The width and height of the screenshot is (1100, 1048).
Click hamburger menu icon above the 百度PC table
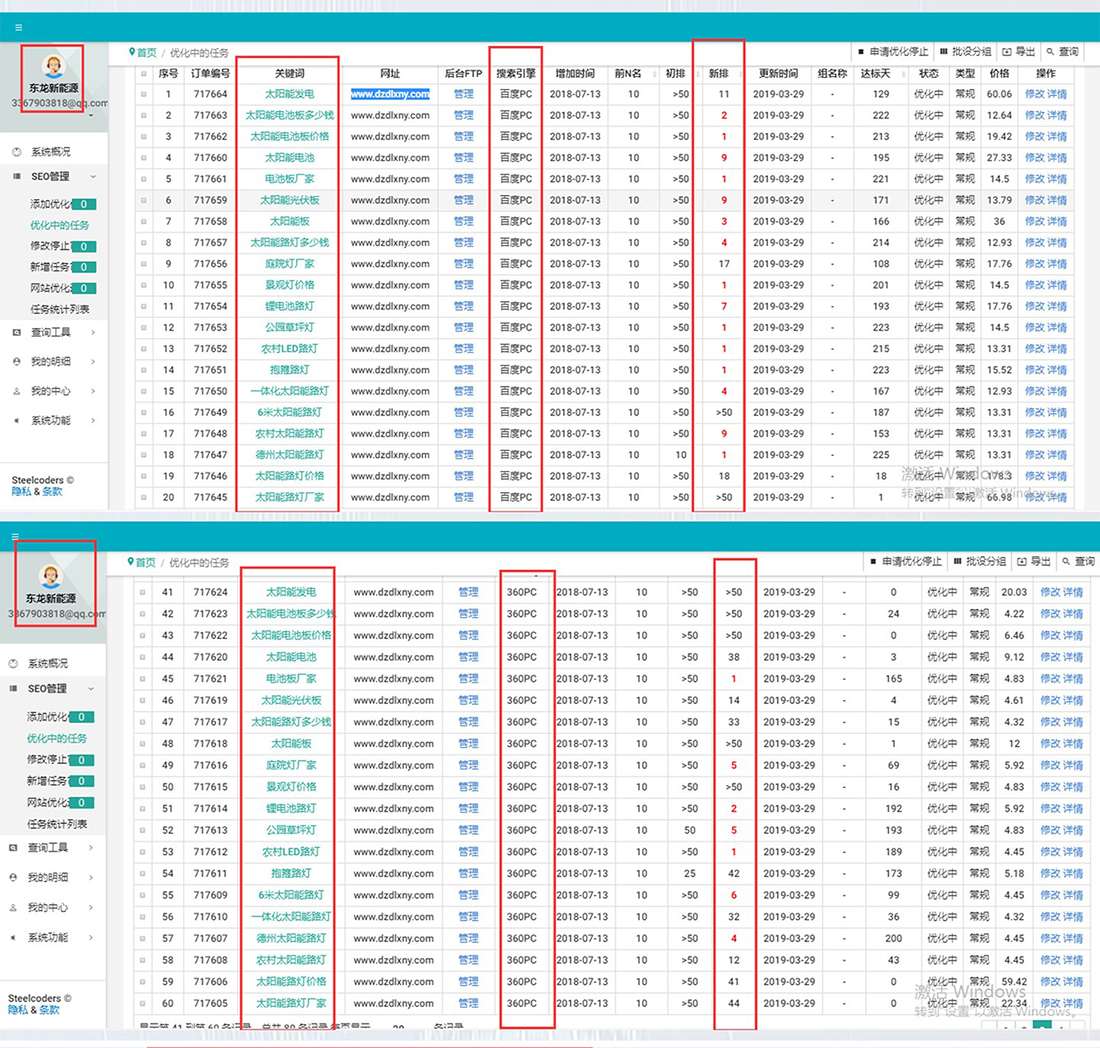19,28
